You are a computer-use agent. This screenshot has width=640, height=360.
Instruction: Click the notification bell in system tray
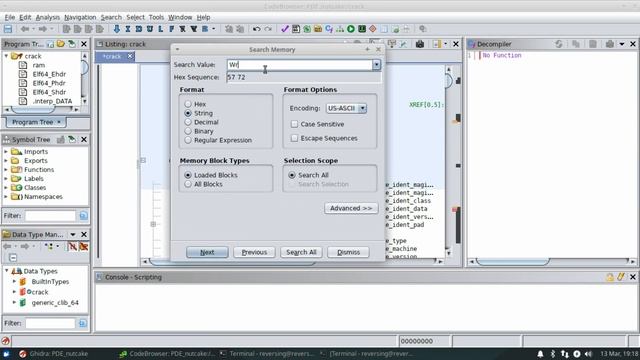(x=540, y=354)
